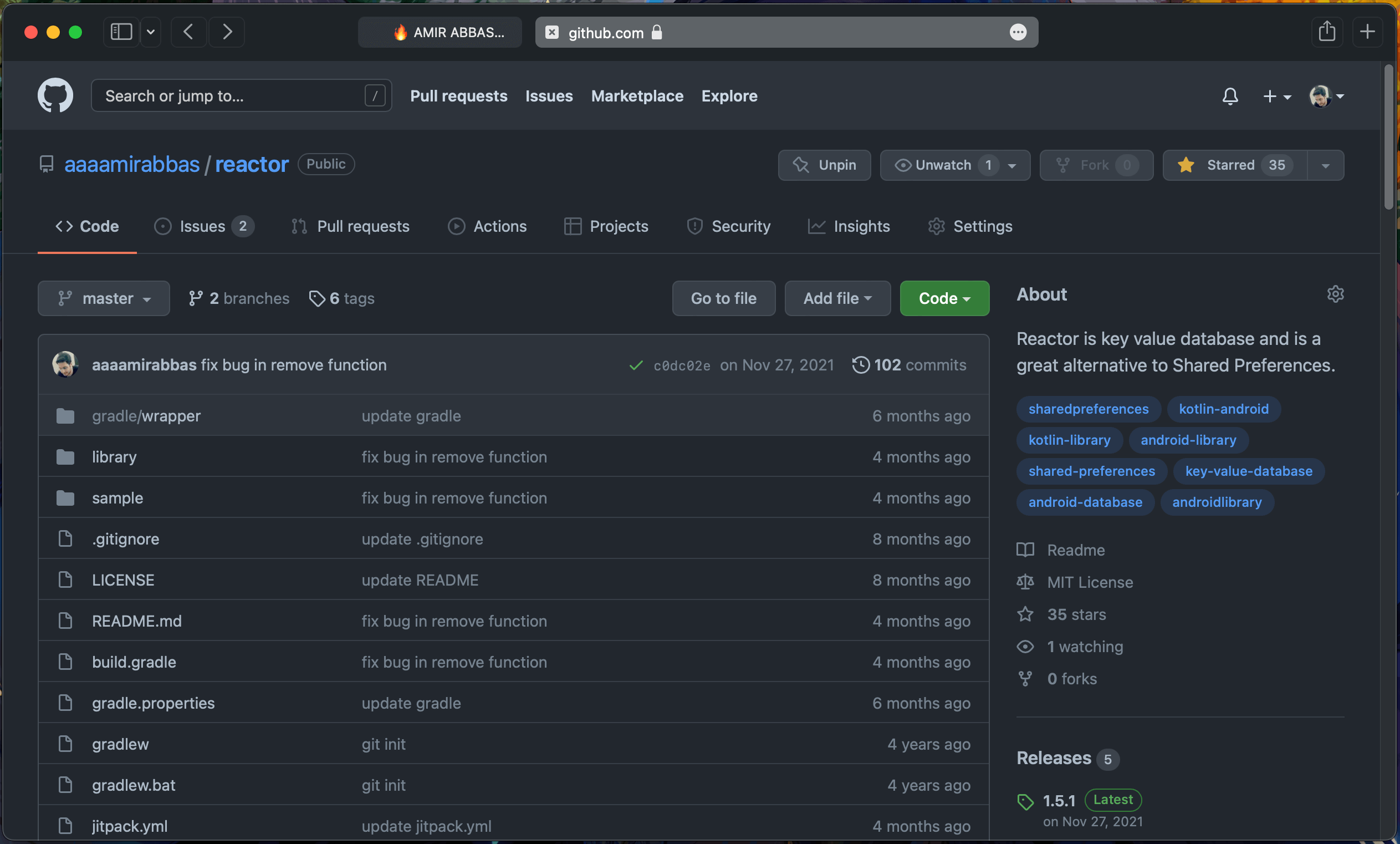Click the commit history clock icon

[860, 365]
